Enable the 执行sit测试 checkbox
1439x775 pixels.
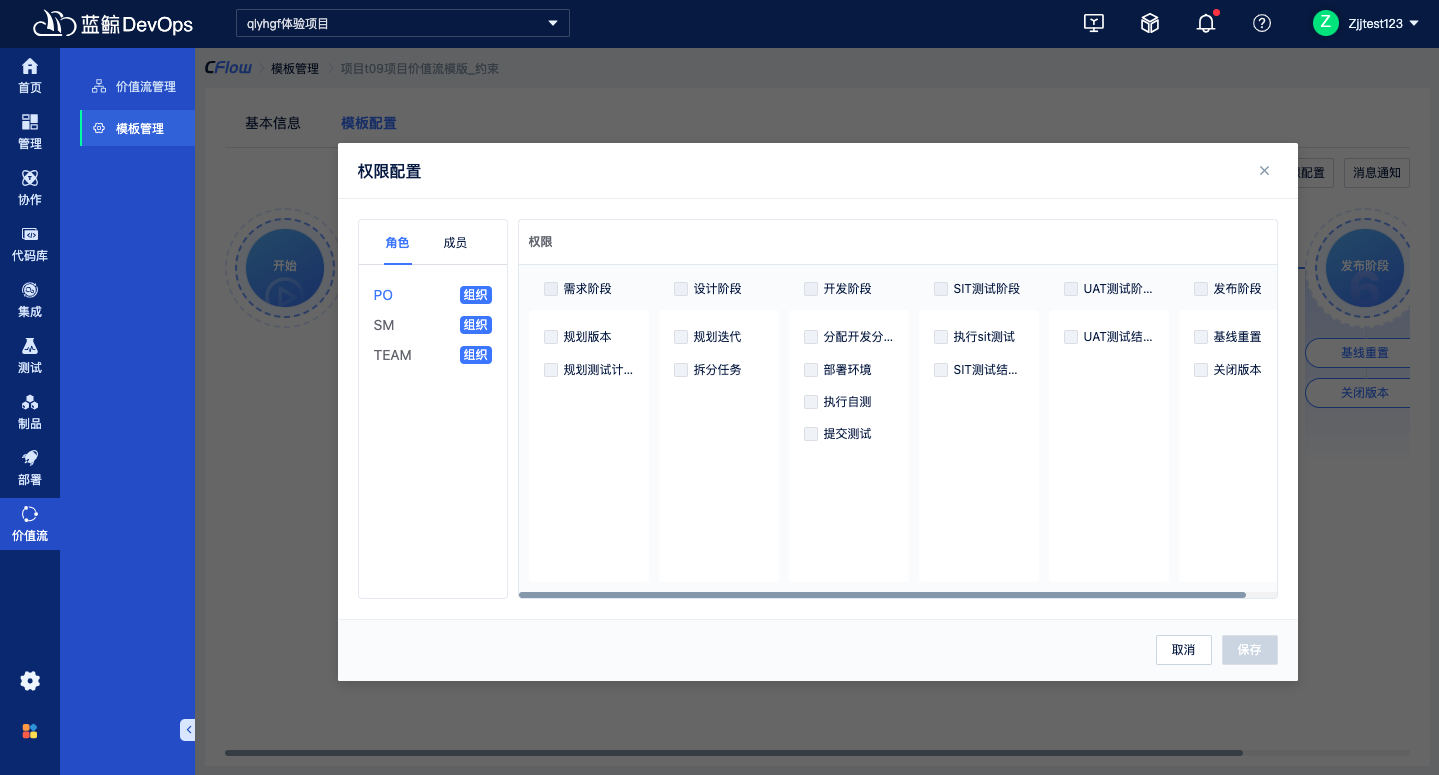point(941,337)
